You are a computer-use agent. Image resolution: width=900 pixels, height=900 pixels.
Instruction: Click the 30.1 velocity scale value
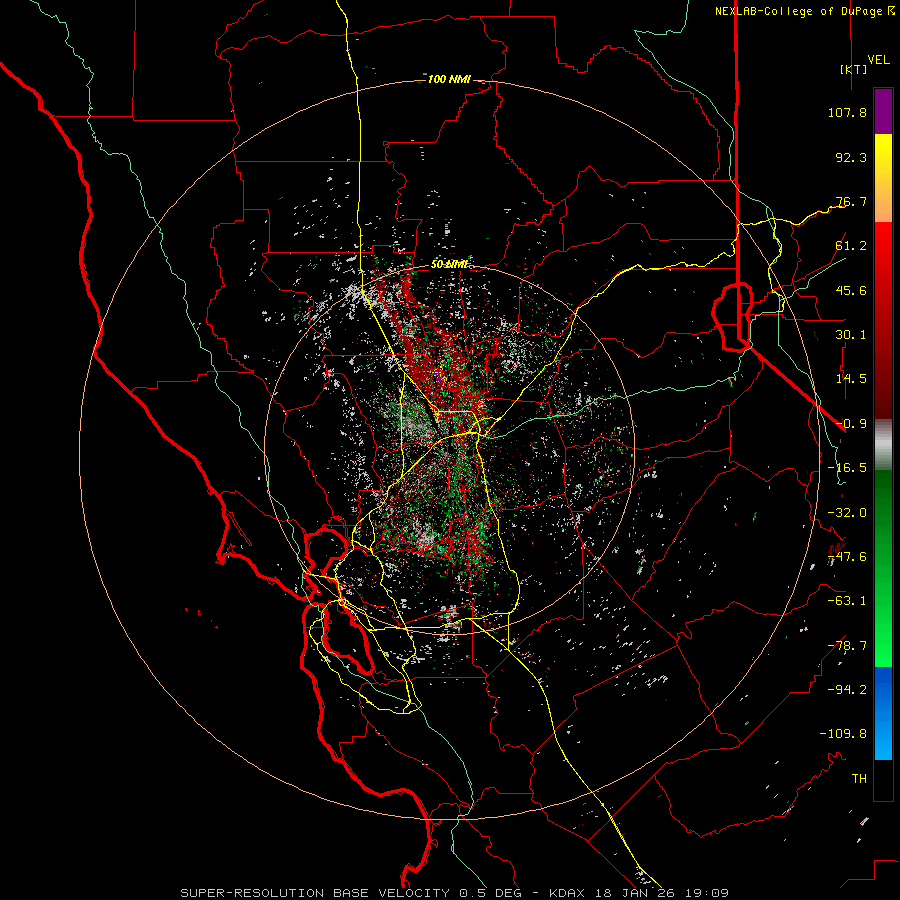pos(851,335)
